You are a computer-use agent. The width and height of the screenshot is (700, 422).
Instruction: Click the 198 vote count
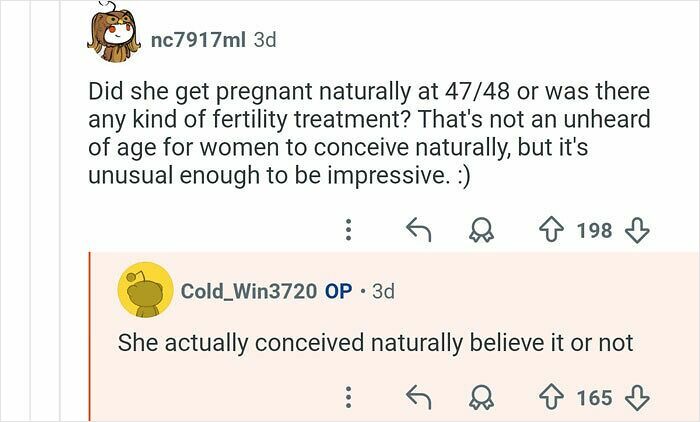[594, 231]
